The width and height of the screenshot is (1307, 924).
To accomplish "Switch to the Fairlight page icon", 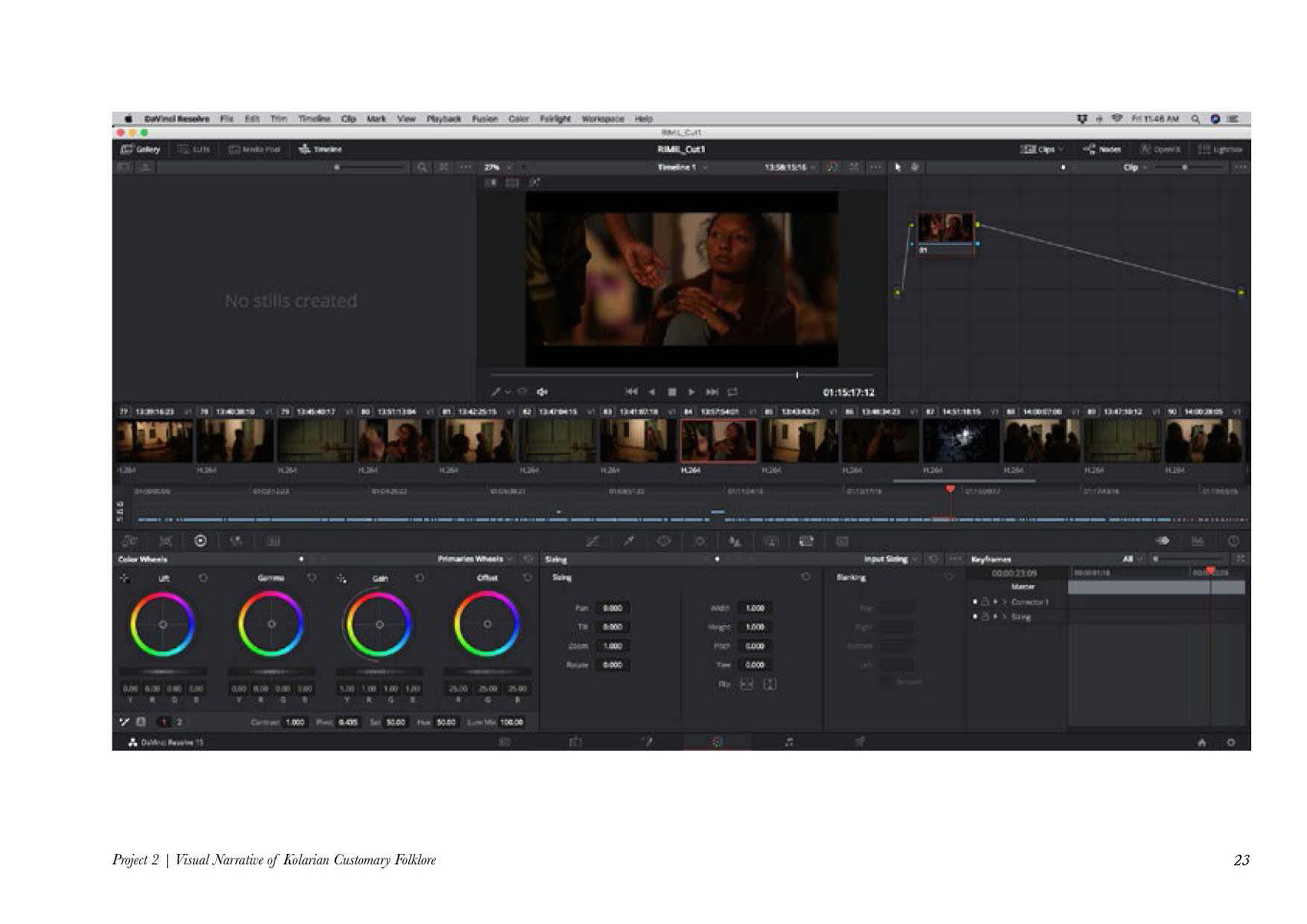I will 789,742.
